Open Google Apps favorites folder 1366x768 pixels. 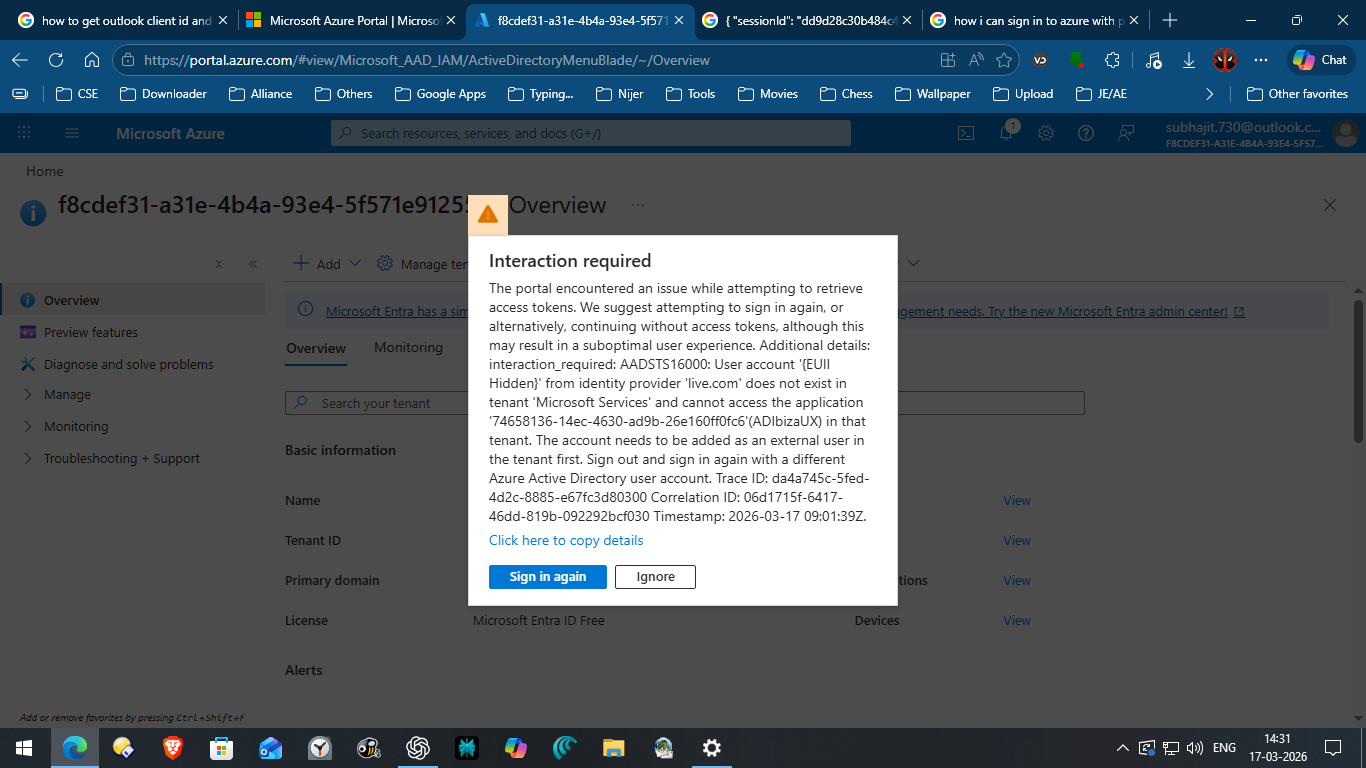point(440,94)
